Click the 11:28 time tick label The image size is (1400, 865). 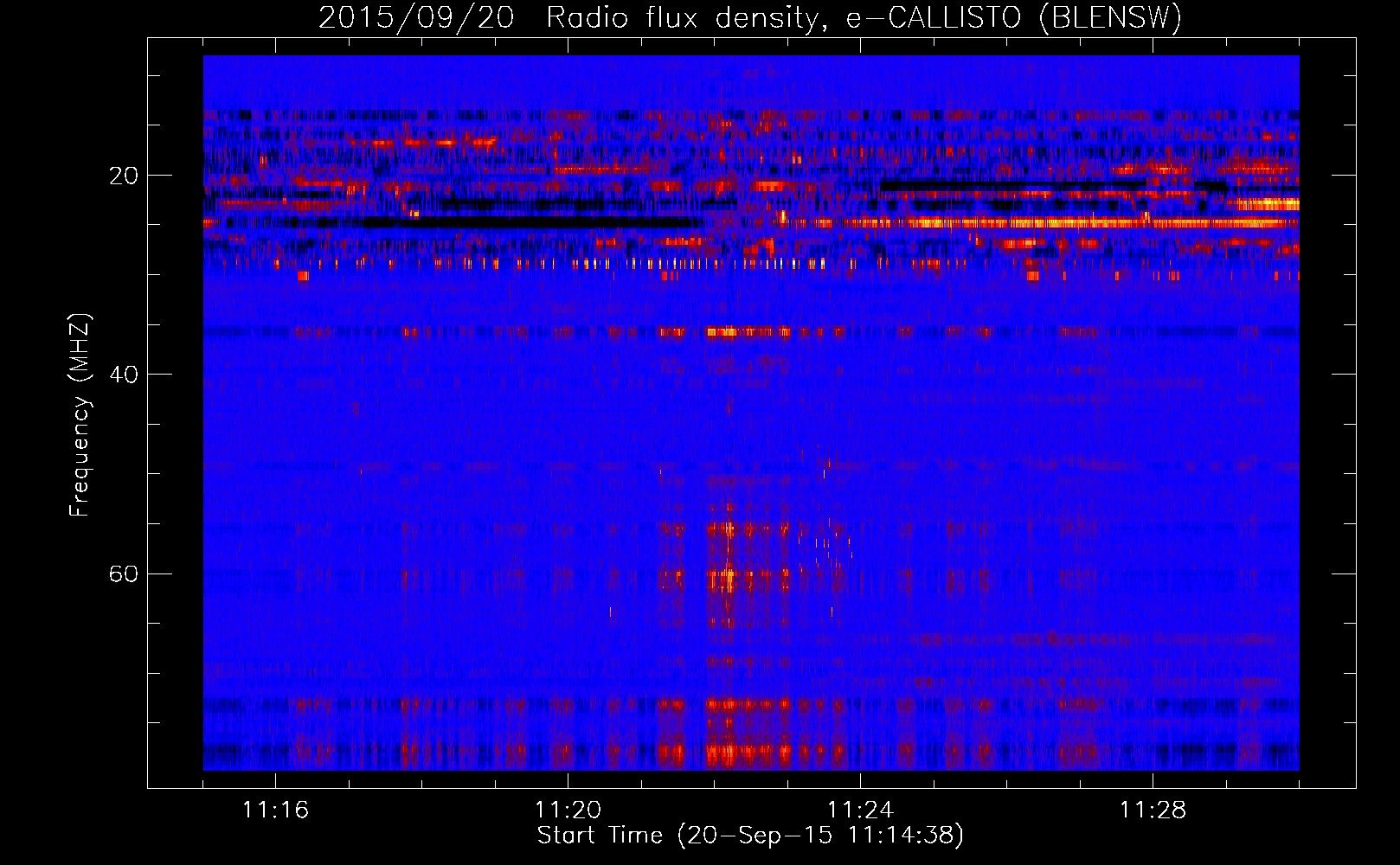[x=1153, y=811]
